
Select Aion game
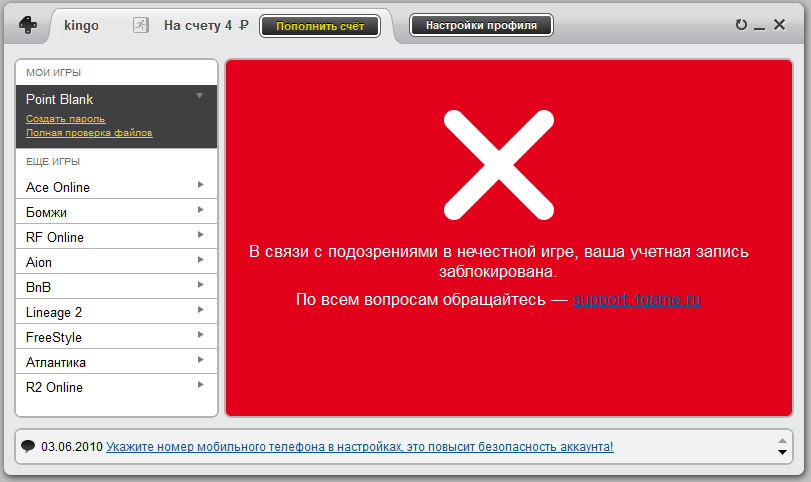coord(116,262)
